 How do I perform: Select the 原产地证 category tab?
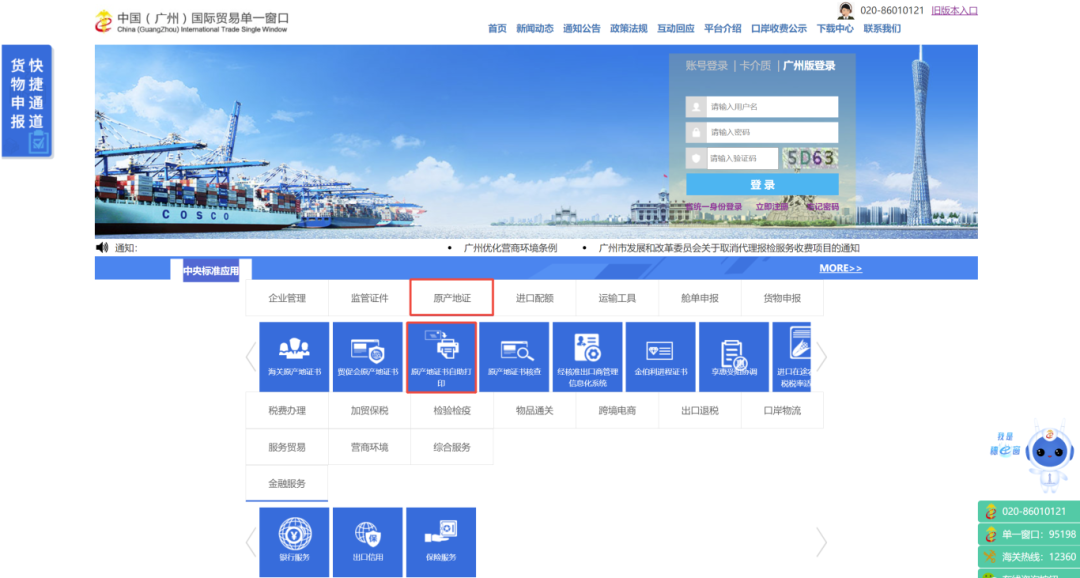[452, 298]
